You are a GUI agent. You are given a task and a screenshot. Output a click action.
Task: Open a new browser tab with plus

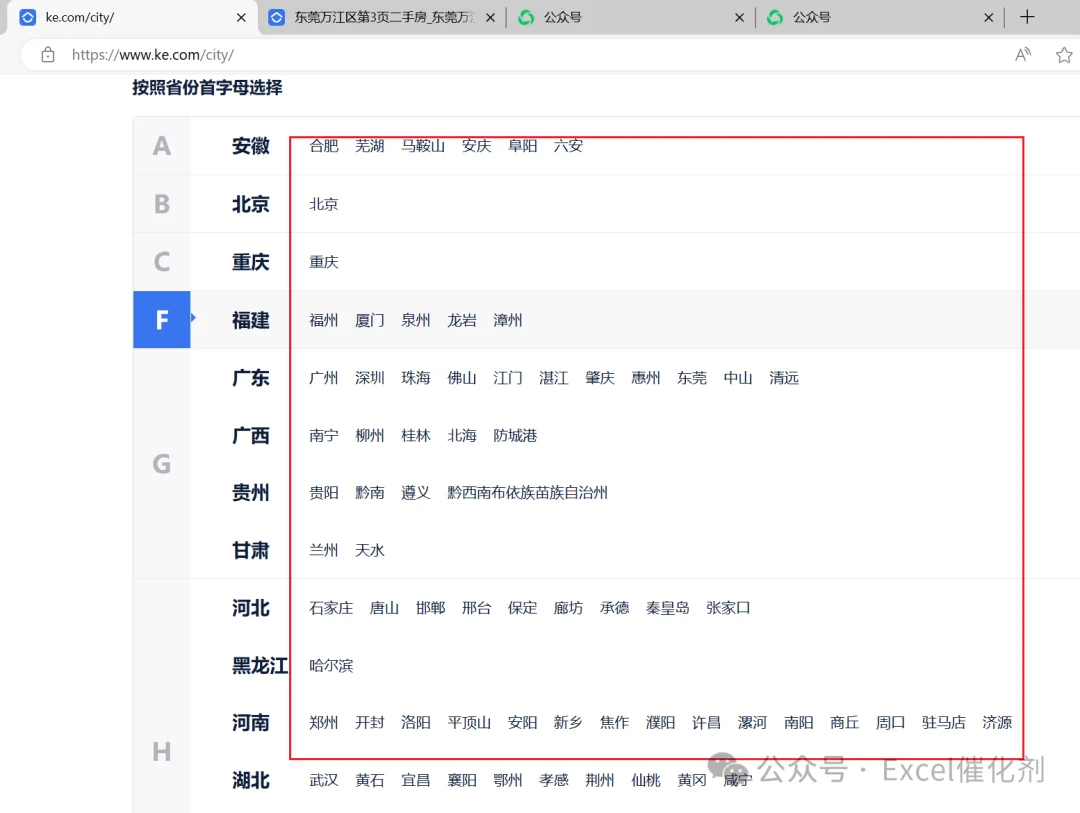1027,17
